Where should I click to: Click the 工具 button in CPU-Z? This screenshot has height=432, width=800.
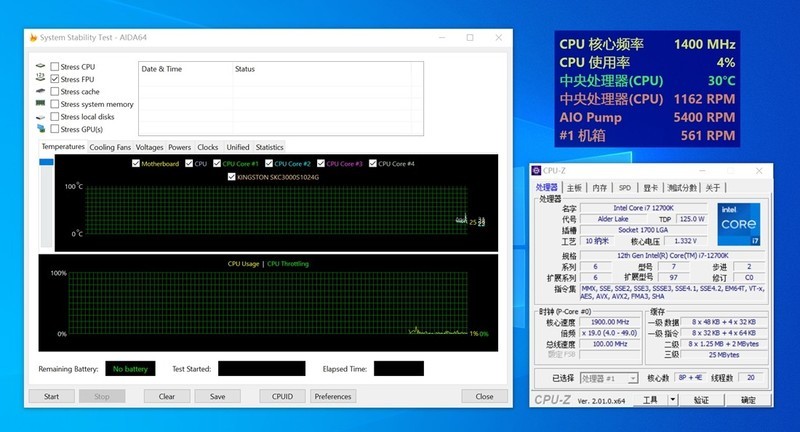650,399
